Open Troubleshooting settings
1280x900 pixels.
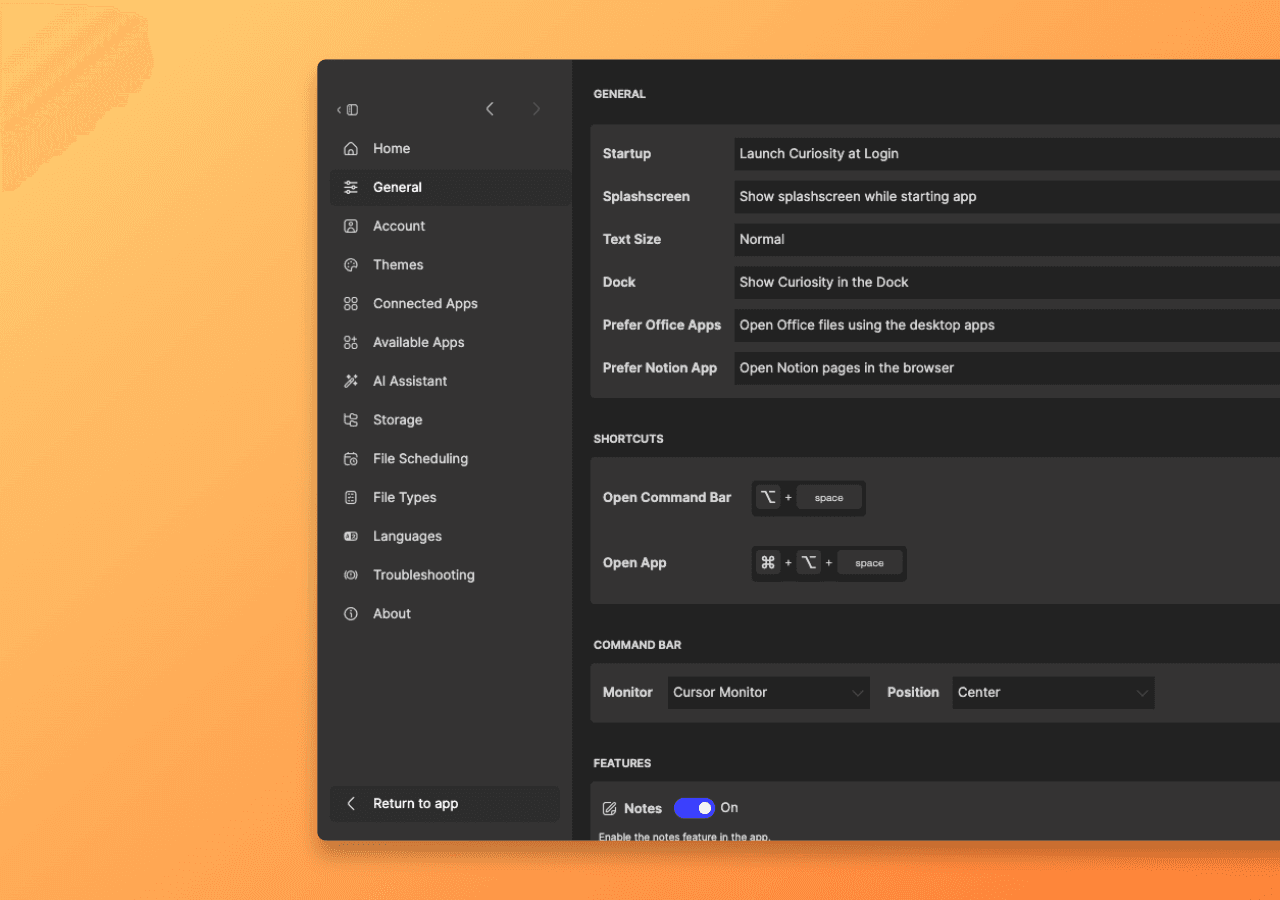click(x=450, y=575)
